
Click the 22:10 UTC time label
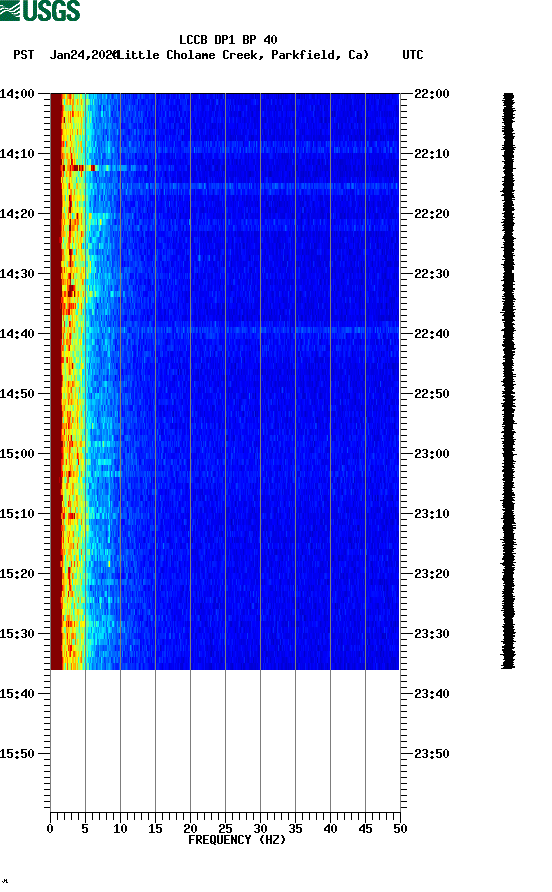[432, 154]
